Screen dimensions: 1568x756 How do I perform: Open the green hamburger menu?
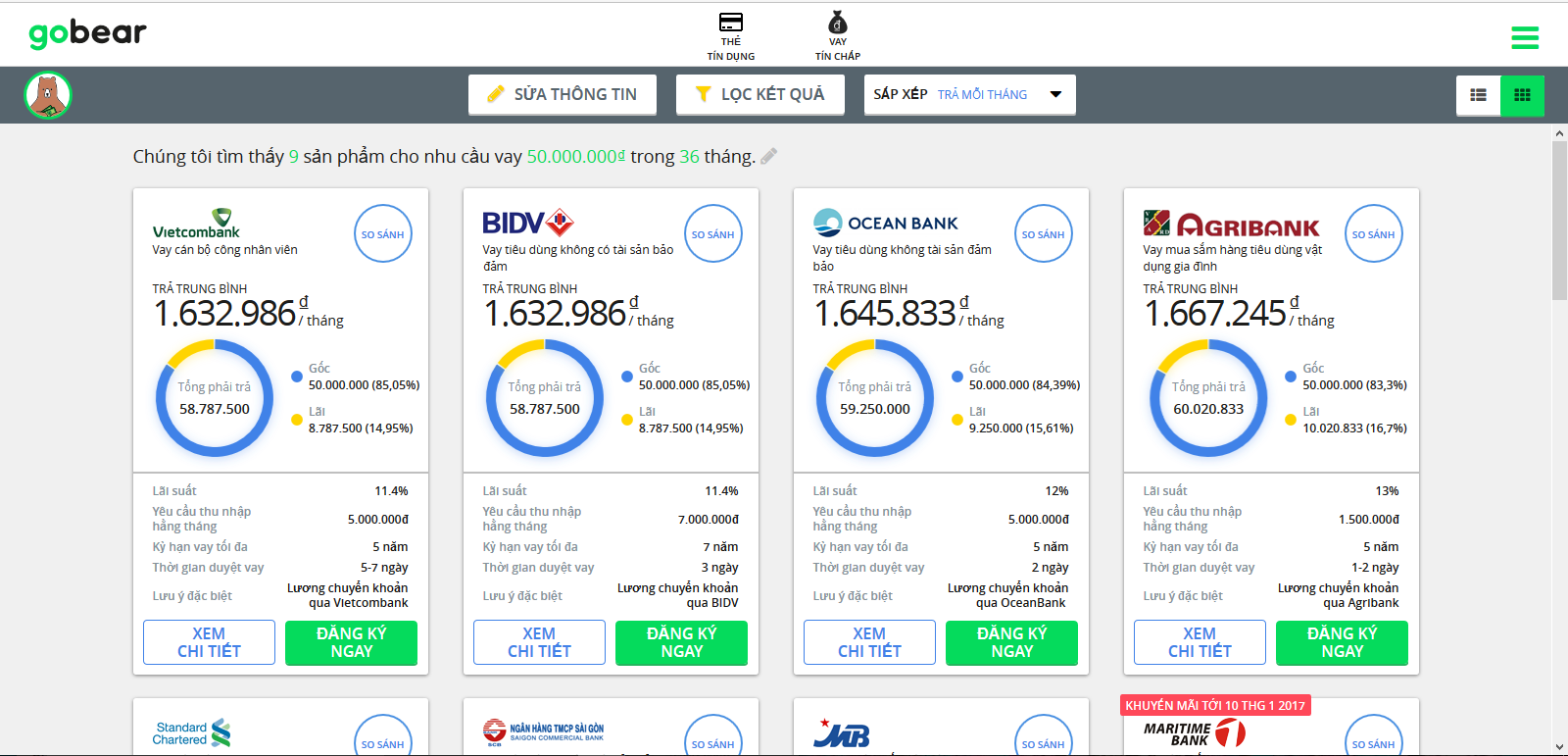[x=1525, y=37]
